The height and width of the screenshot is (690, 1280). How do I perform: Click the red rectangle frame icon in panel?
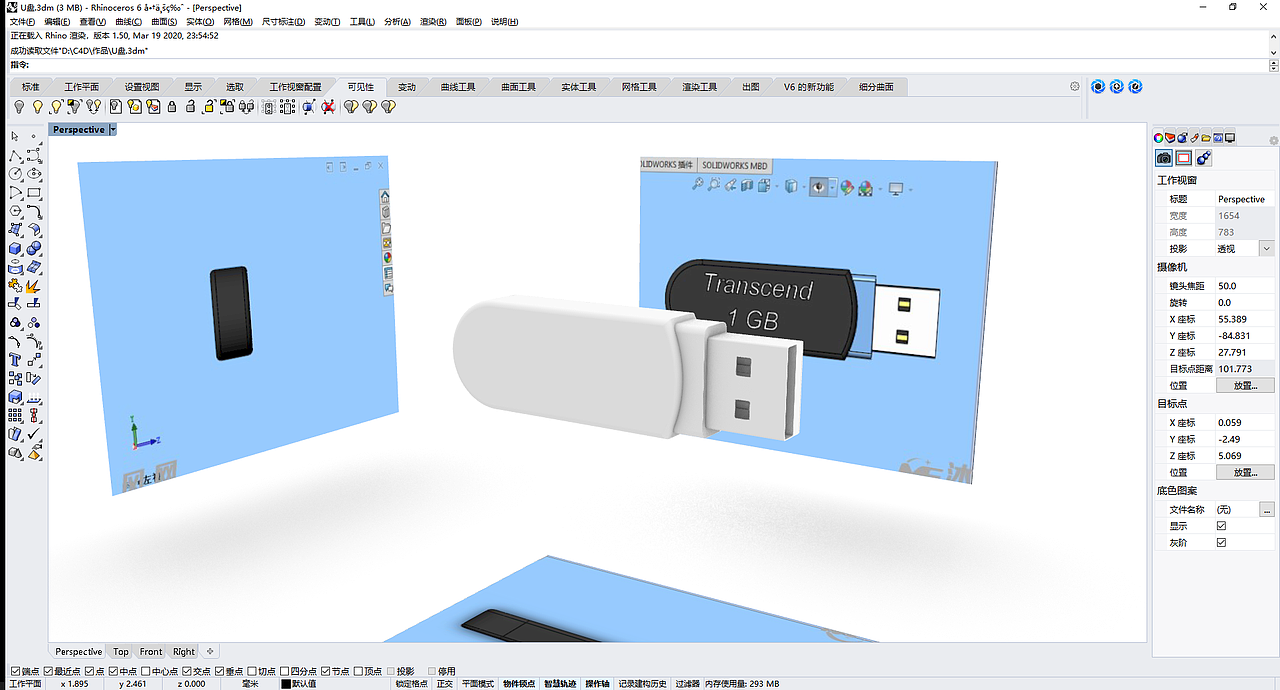tap(1184, 158)
